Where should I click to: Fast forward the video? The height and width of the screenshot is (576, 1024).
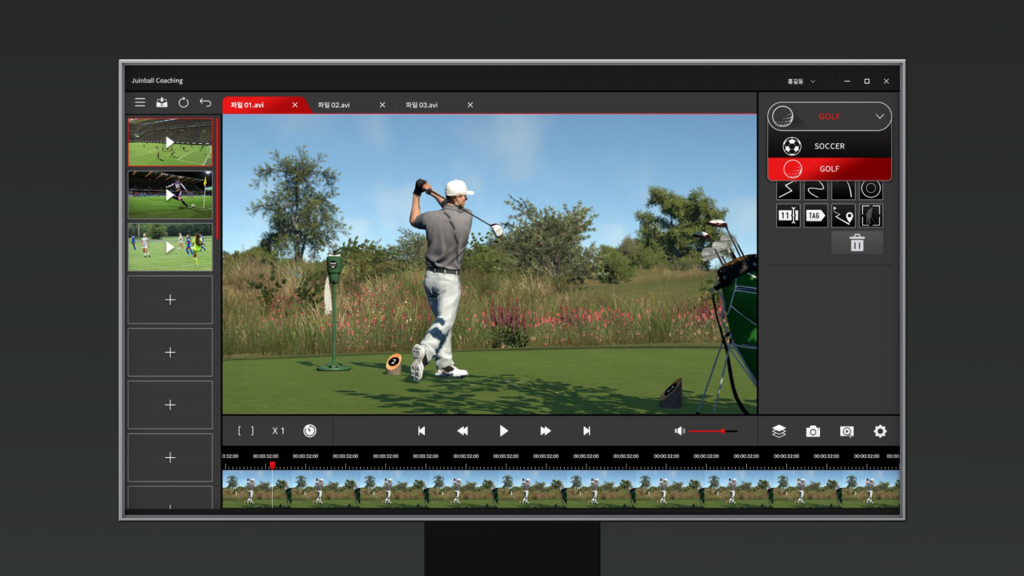pyautogui.click(x=545, y=431)
